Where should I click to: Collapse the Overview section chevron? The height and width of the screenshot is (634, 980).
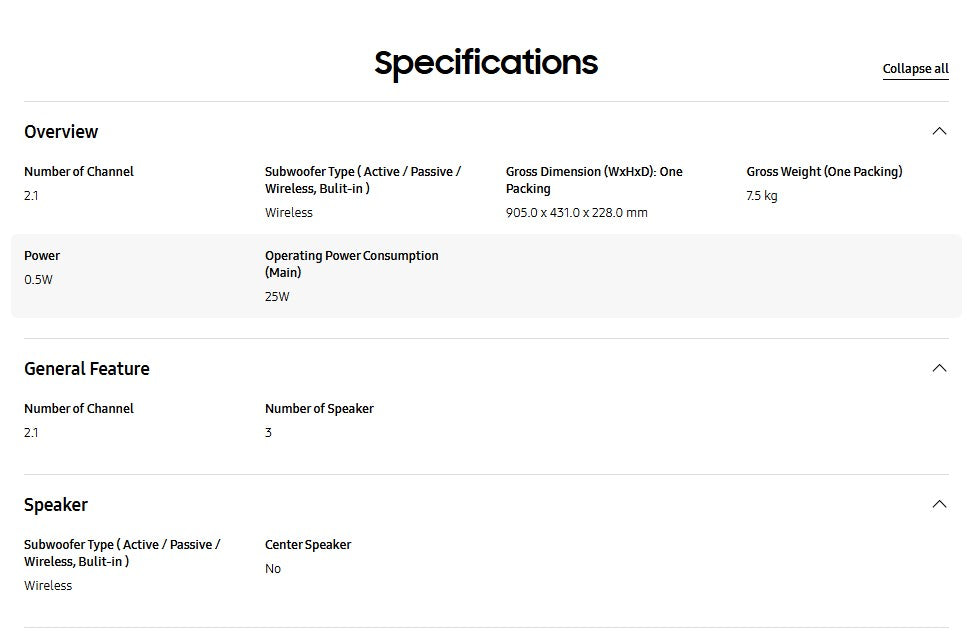click(x=938, y=131)
